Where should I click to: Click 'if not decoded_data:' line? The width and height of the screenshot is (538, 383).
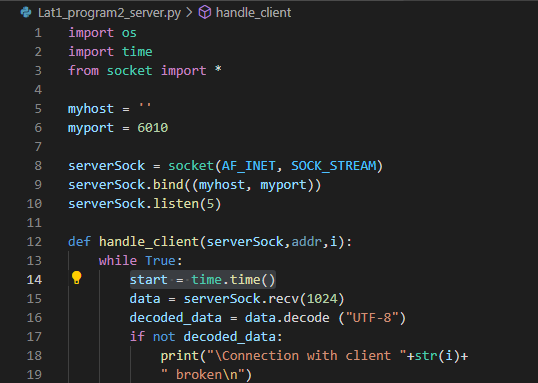206,337
